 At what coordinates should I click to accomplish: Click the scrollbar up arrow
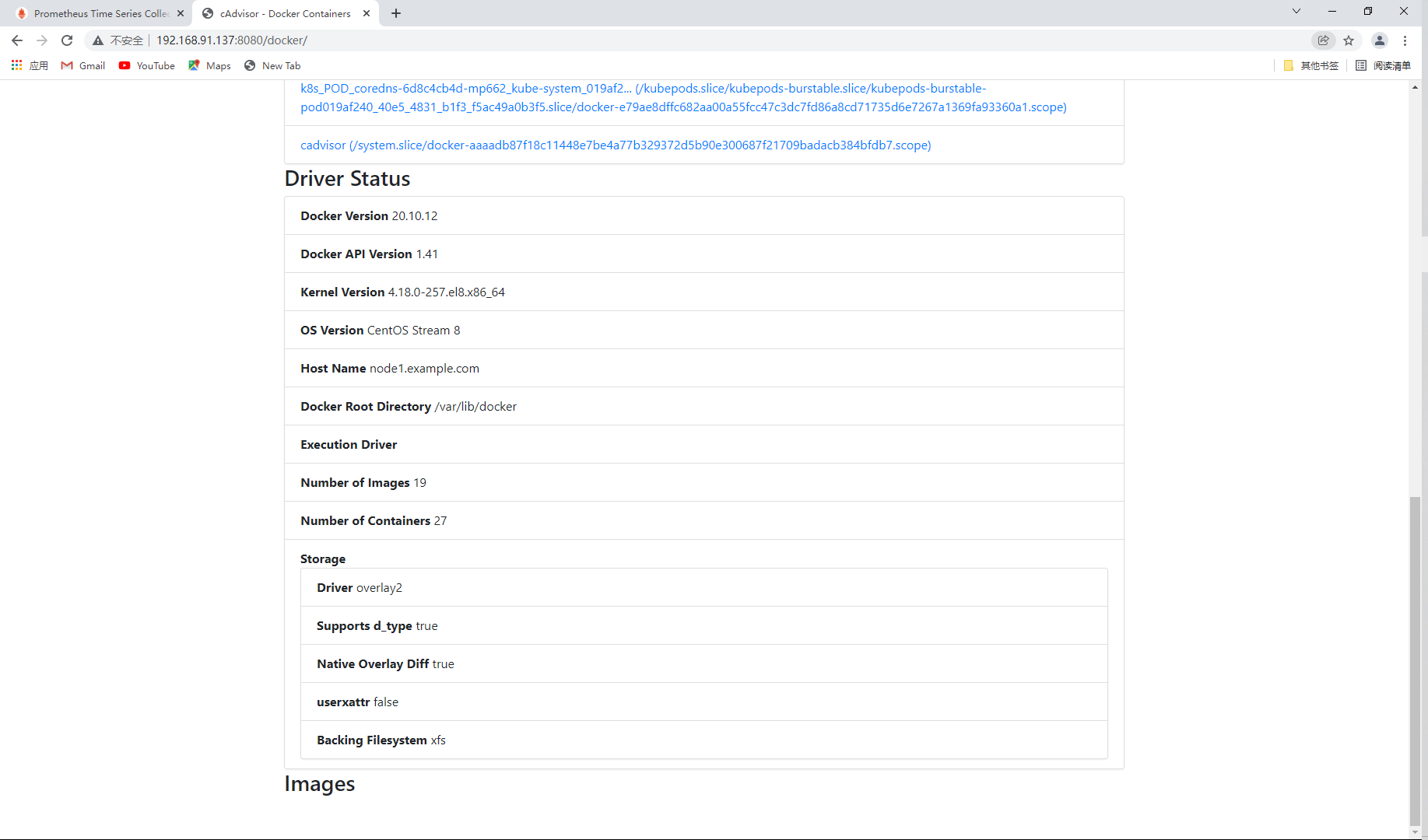[x=1415, y=86]
